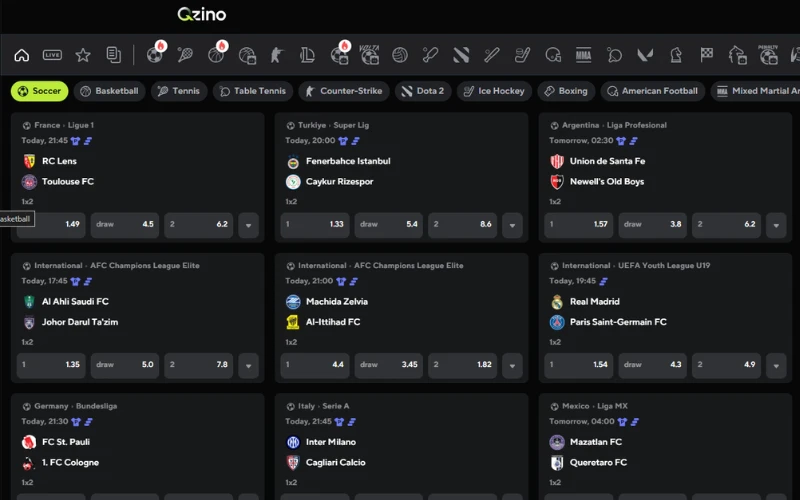Open Mexico Liga MX league link
The image size is (800, 500).
click(x=595, y=406)
